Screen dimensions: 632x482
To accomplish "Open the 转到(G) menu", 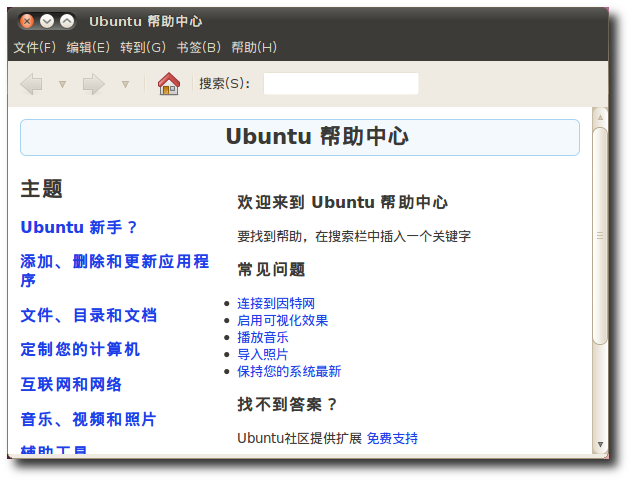I will (143, 48).
